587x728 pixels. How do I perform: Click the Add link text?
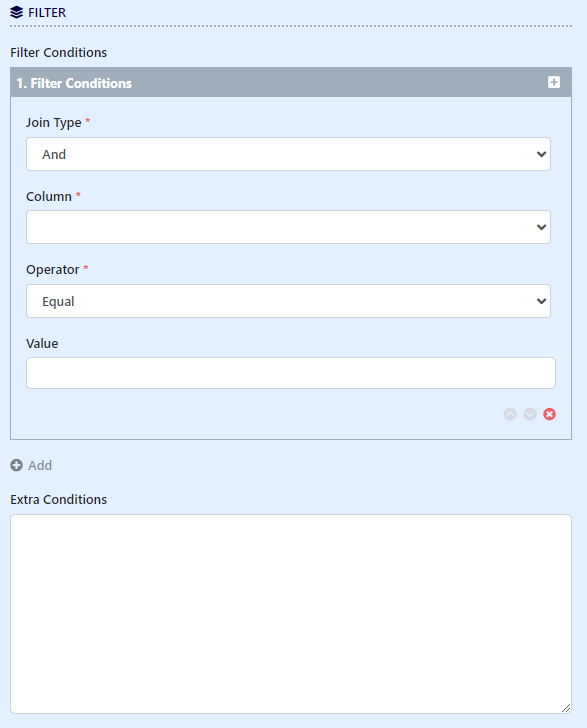click(40, 465)
